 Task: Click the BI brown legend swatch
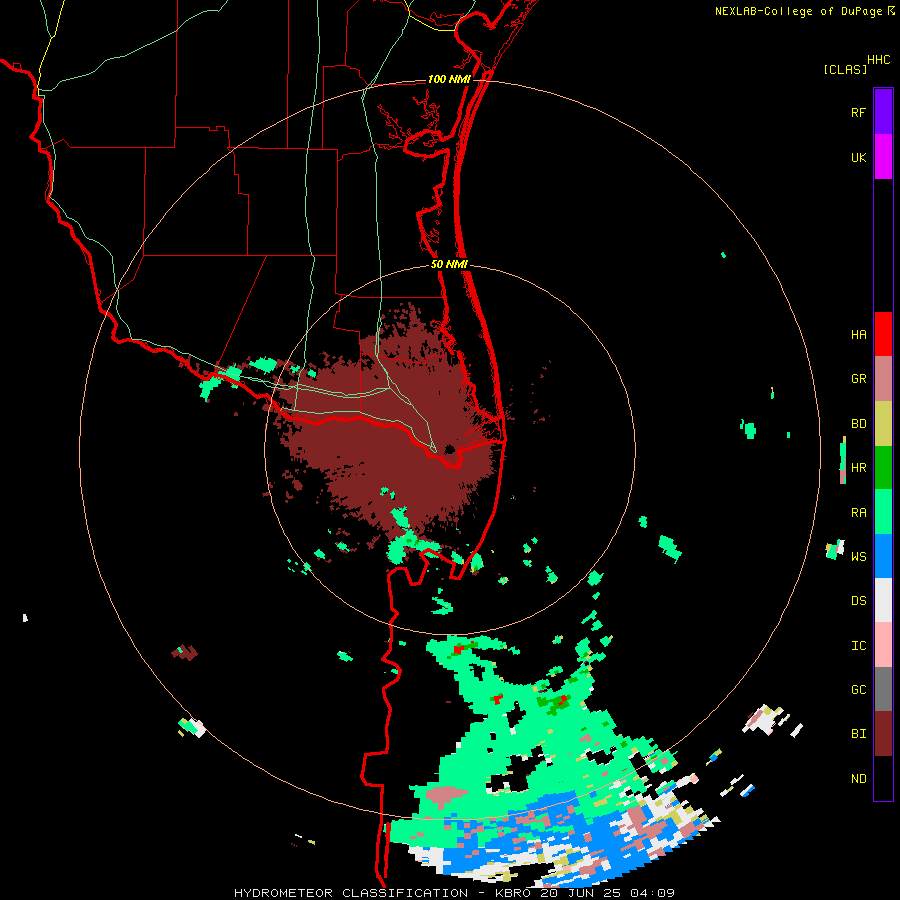point(883,734)
